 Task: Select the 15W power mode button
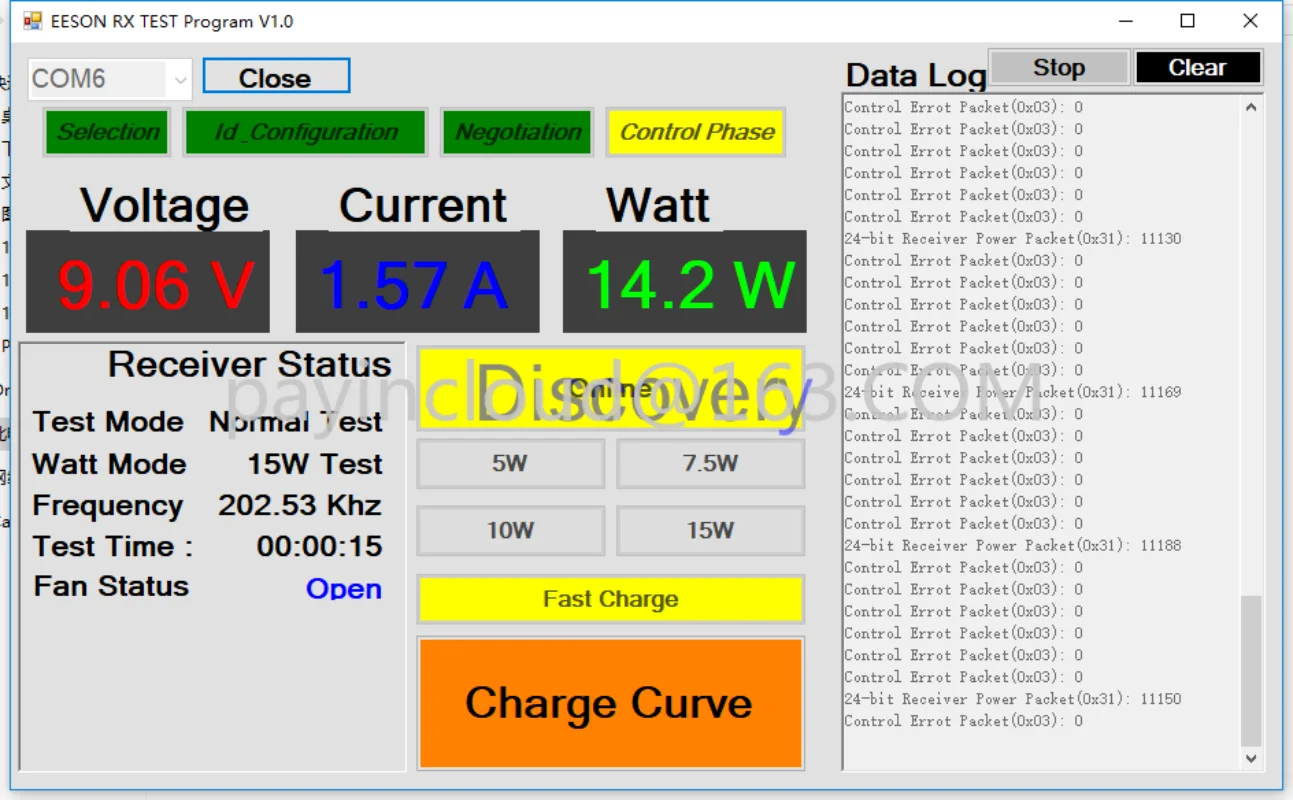point(710,531)
